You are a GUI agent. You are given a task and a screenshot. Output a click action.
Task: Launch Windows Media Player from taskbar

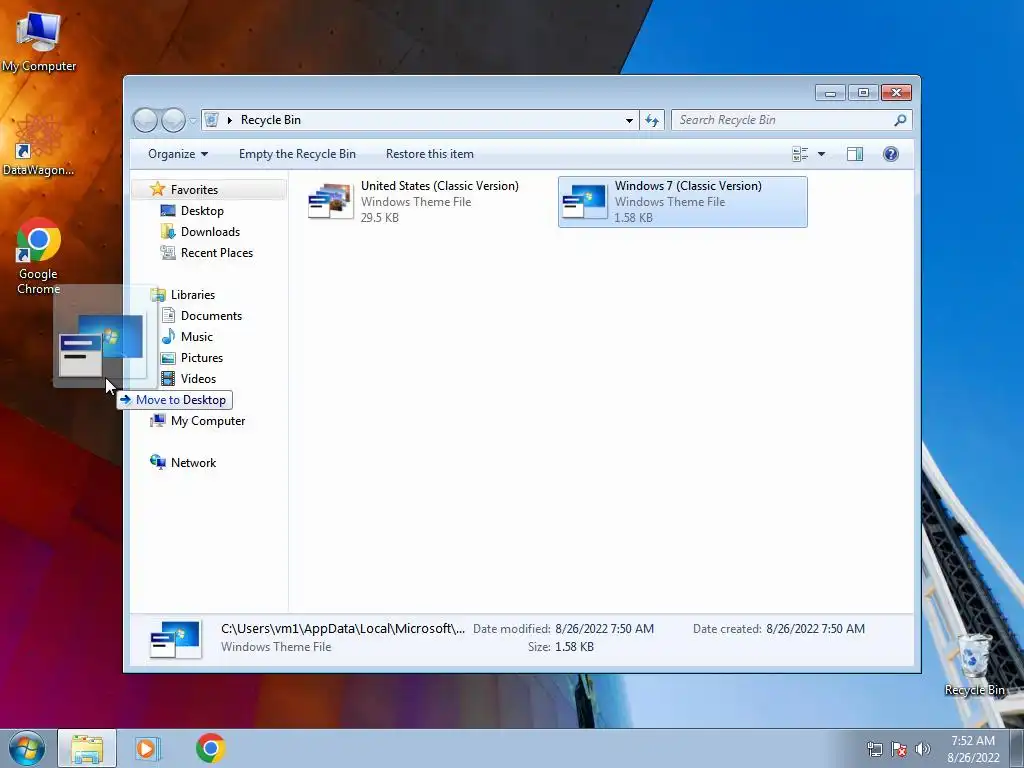(x=147, y=748)
